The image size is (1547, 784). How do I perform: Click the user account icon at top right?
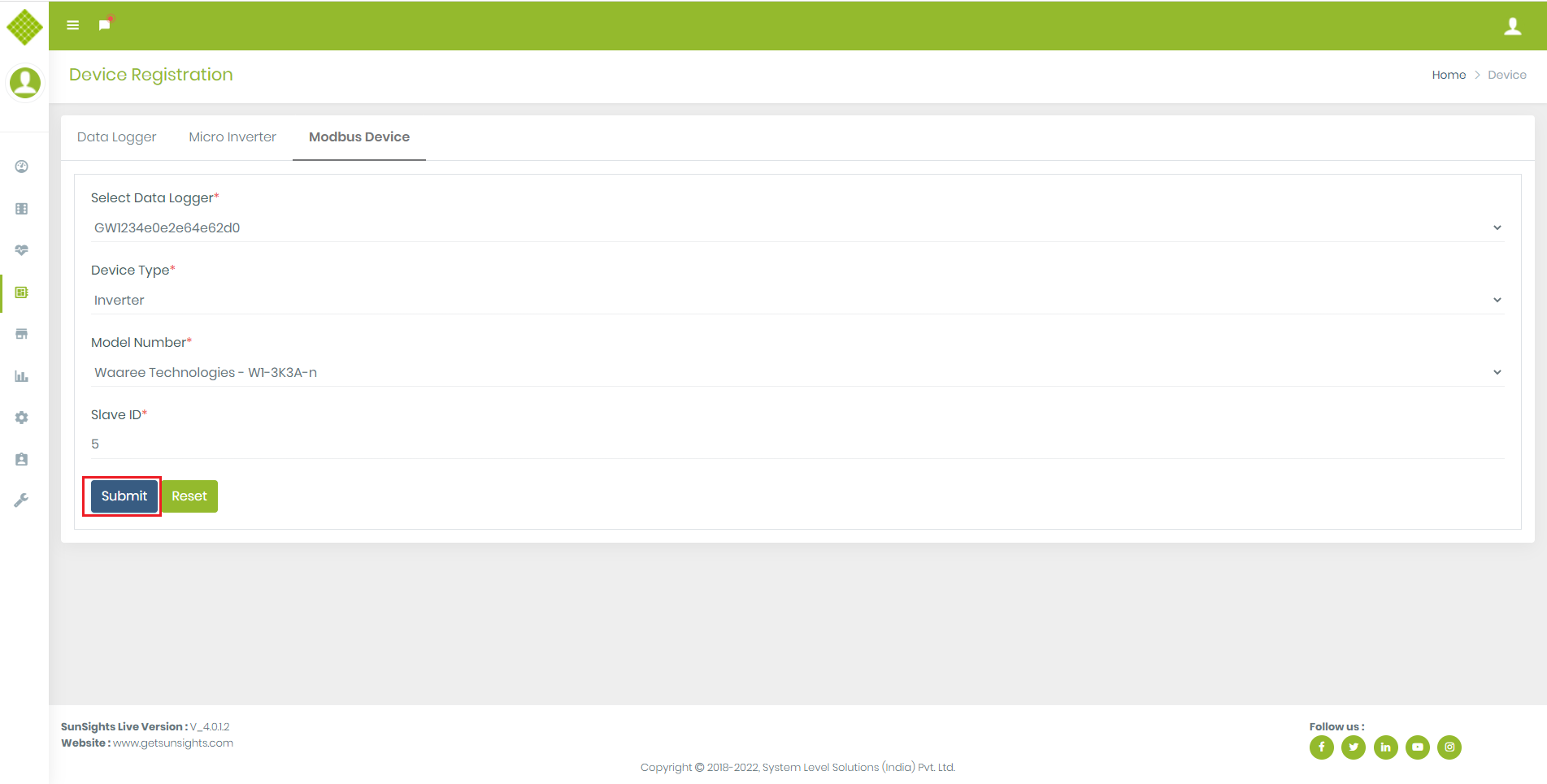coord(1512,26)
